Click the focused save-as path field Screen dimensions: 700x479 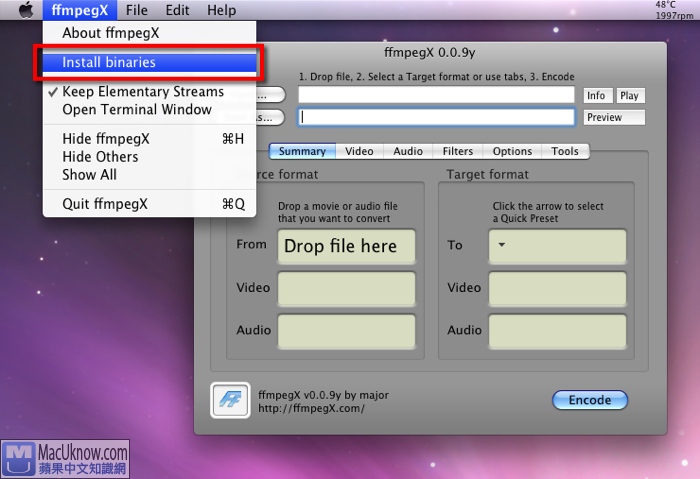(436, 117)
